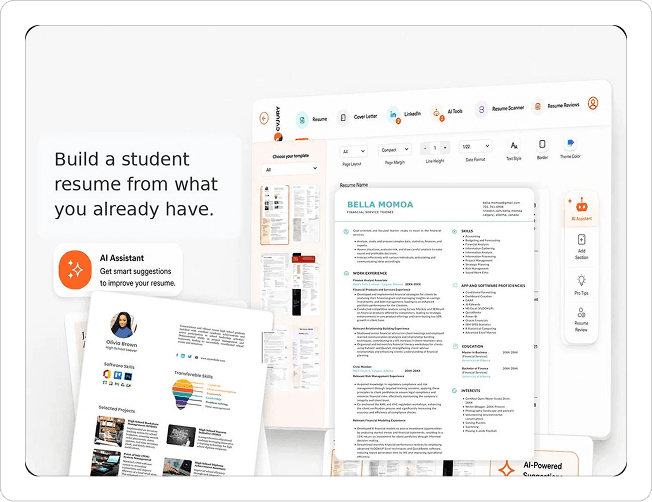Open the Pro Tips lightbulb icon
Screen dimensions: 652x502
click(x=581, y=280)
